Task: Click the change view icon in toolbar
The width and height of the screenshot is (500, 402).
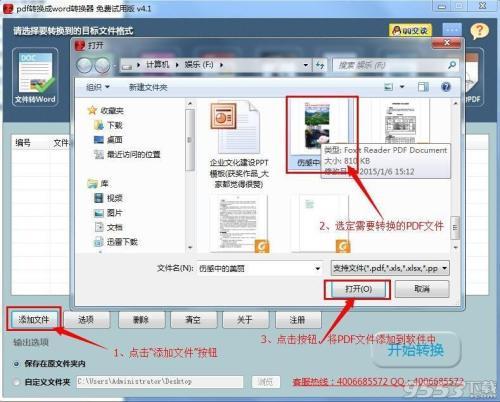Action: point(388,87)
